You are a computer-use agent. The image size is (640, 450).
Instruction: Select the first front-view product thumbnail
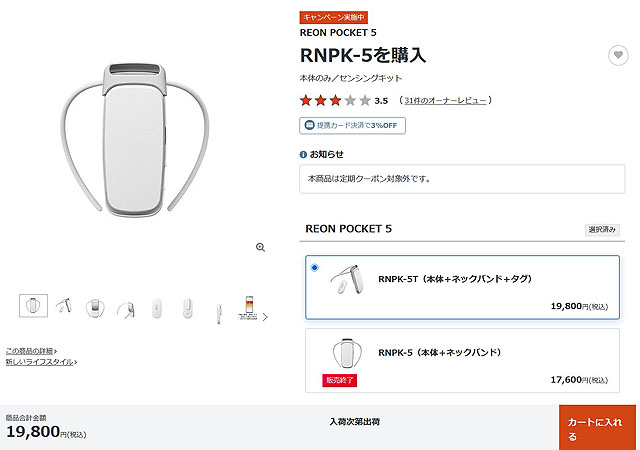[x=33, y=305]
